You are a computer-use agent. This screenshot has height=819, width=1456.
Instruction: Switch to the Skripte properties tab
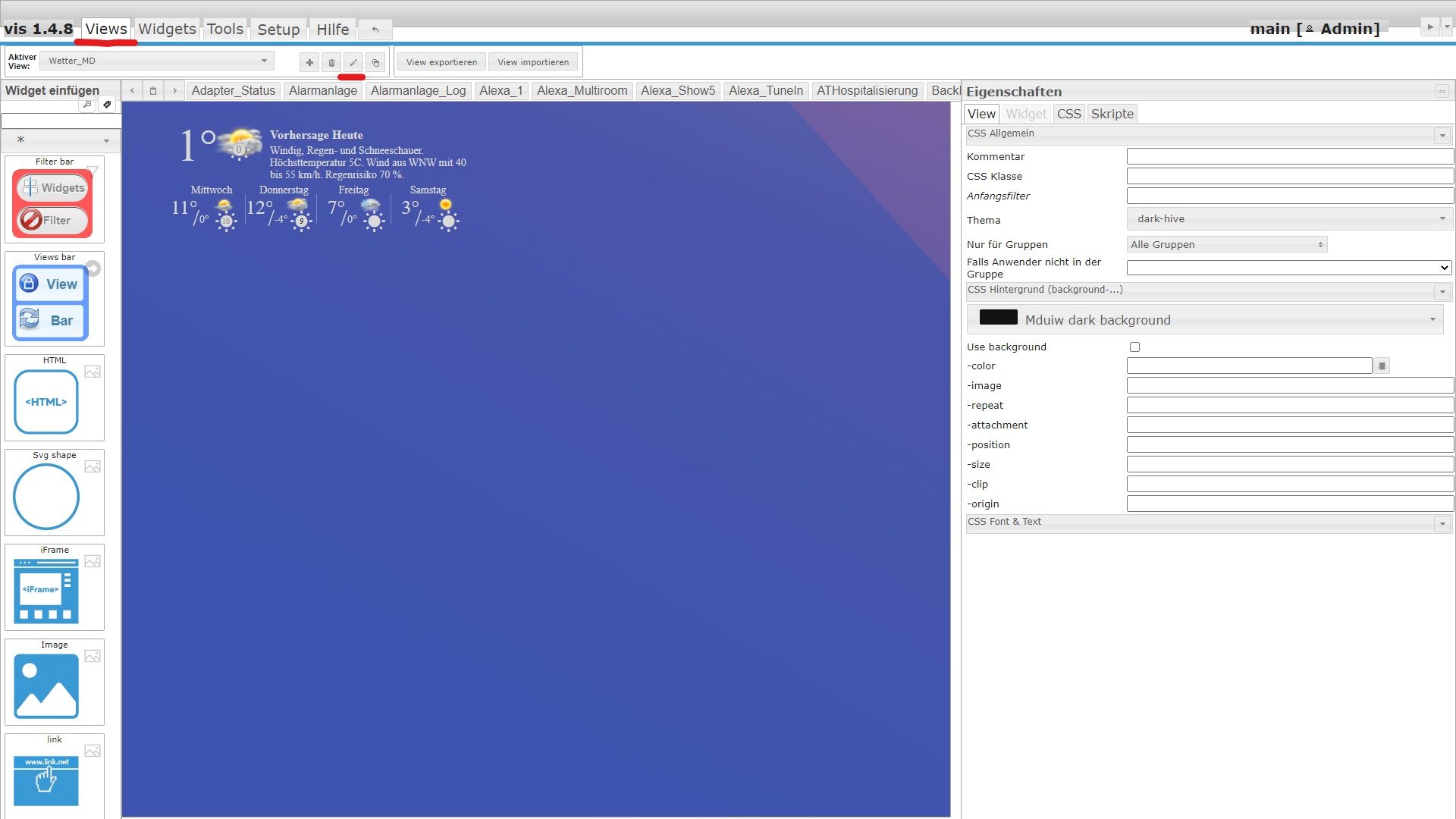(1112, 114)
